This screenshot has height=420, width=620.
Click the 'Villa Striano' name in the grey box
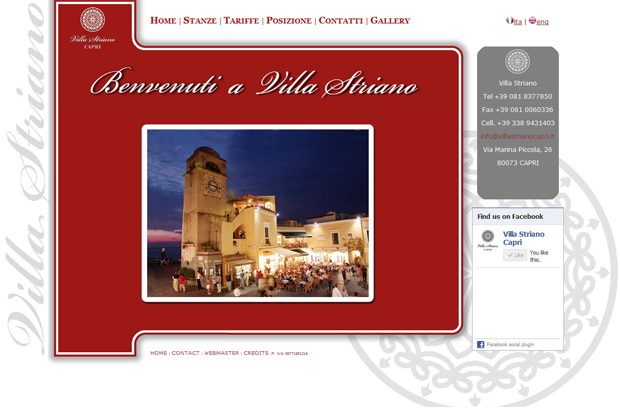click(517, 83)
